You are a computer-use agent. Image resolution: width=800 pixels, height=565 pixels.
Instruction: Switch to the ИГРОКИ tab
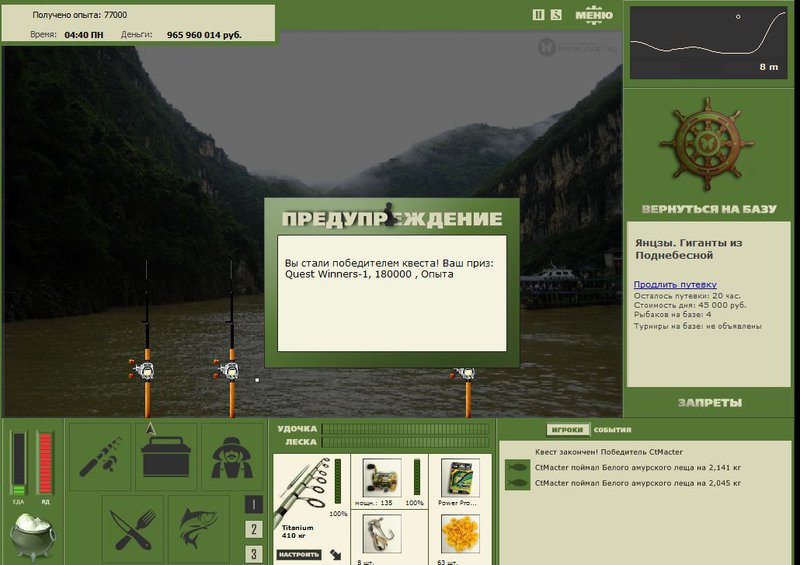pos(567,430)
